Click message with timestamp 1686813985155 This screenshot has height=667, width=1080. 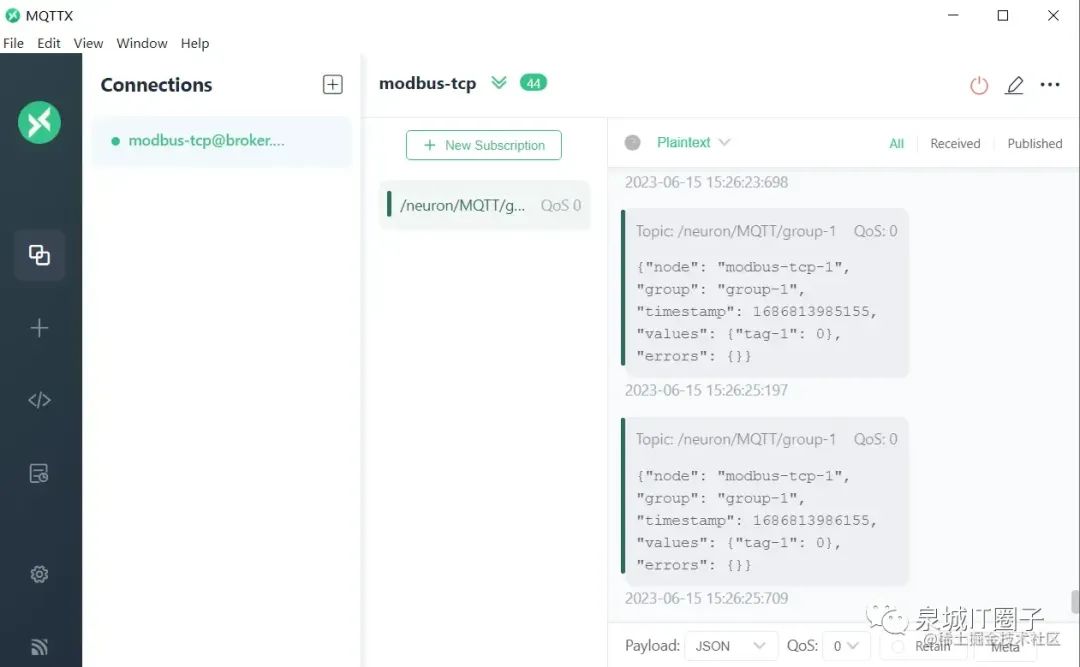pyautogui.click(x=765, y=293)
